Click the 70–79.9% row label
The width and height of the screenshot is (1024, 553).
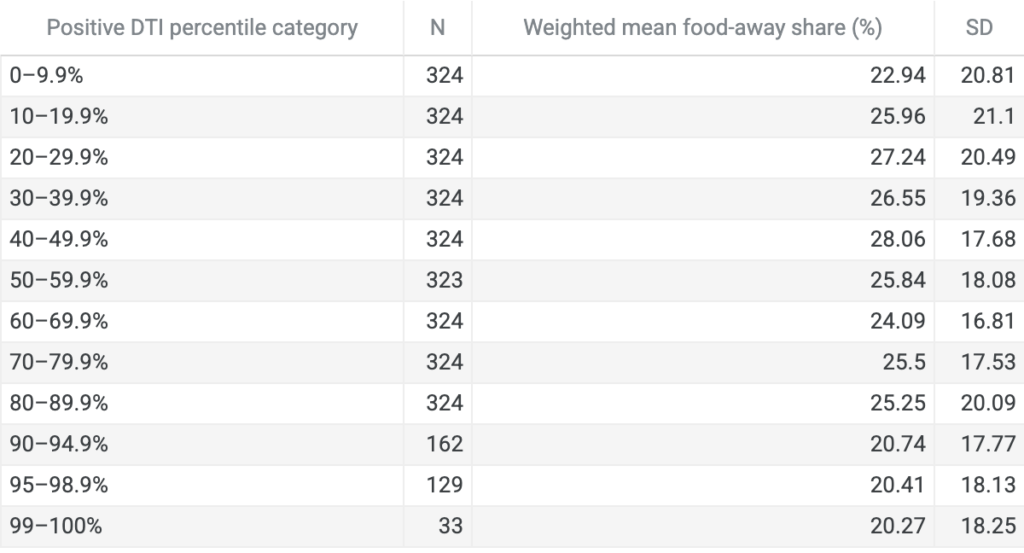59,362
